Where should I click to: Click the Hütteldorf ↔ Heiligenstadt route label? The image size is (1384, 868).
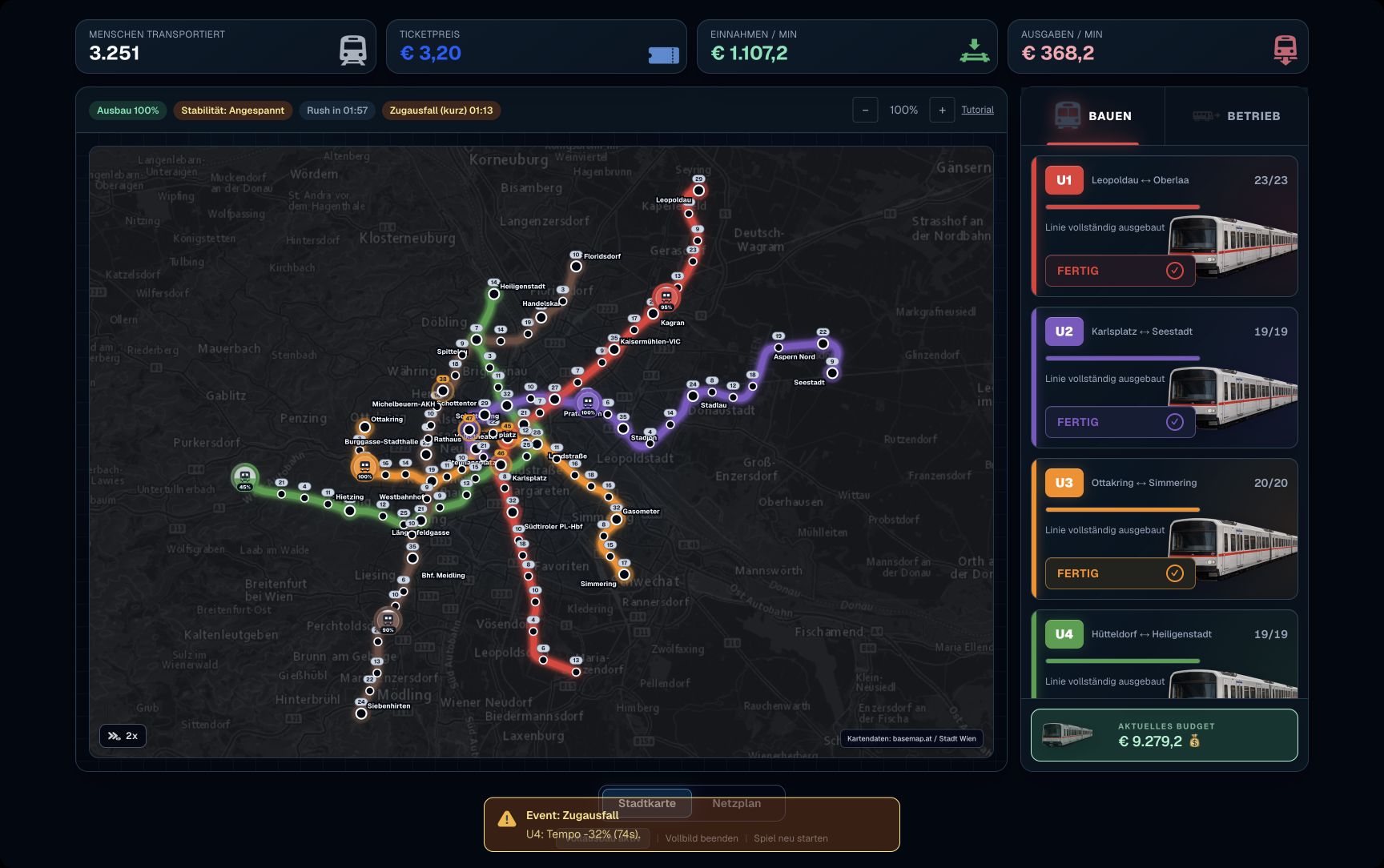1151,634
